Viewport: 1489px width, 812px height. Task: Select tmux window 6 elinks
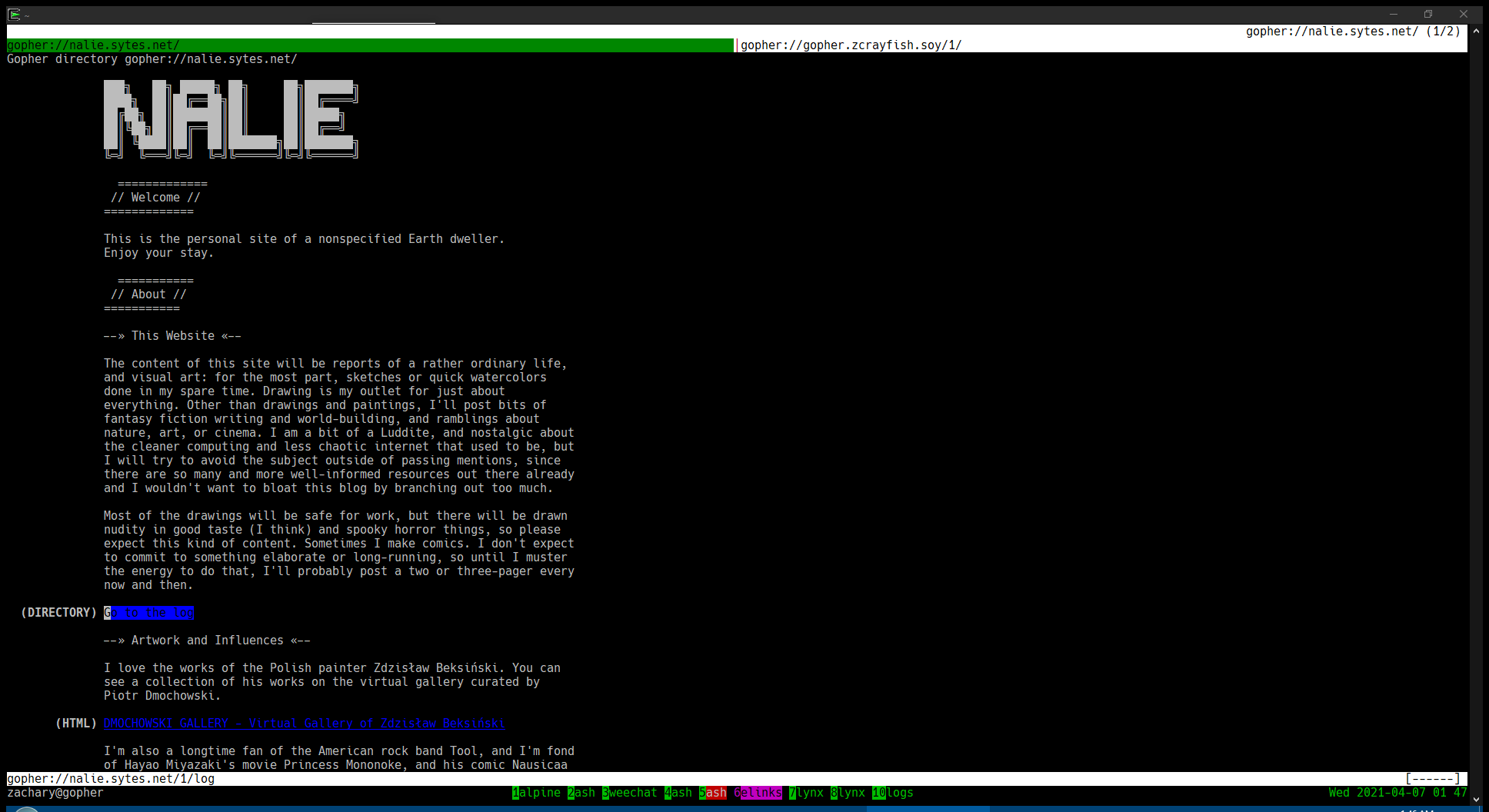[x=758, y=793]
